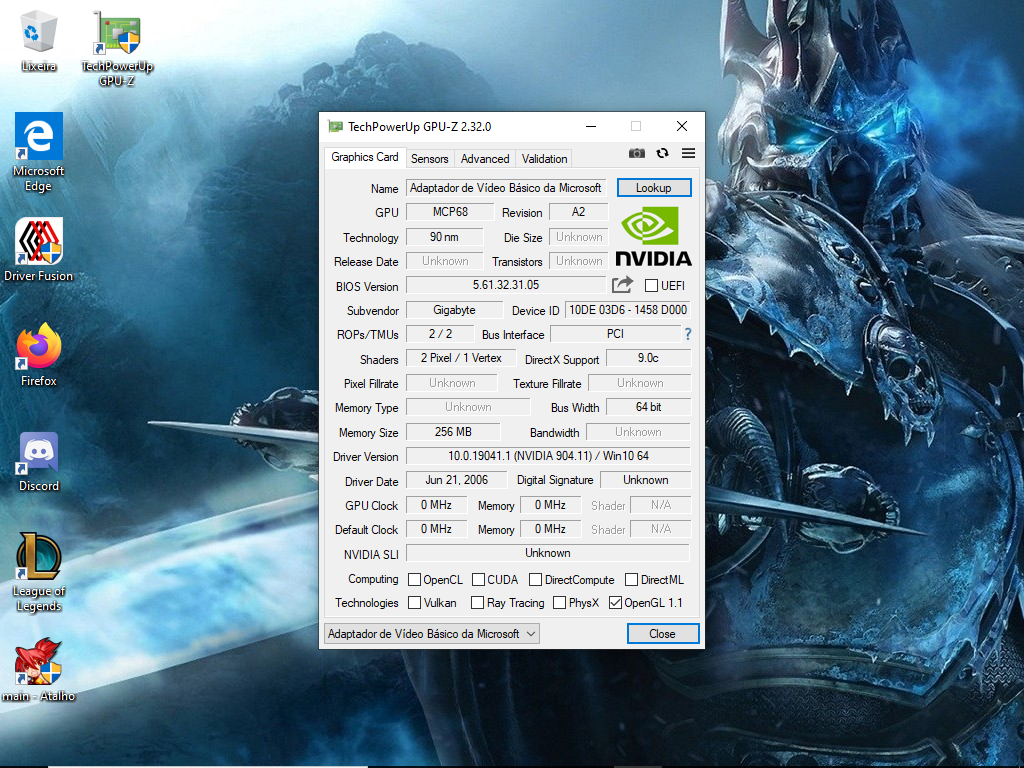Viewport: 1024px width, 768px height.
Task: Click the Transistors value Unknown
Action: (579, 261)
